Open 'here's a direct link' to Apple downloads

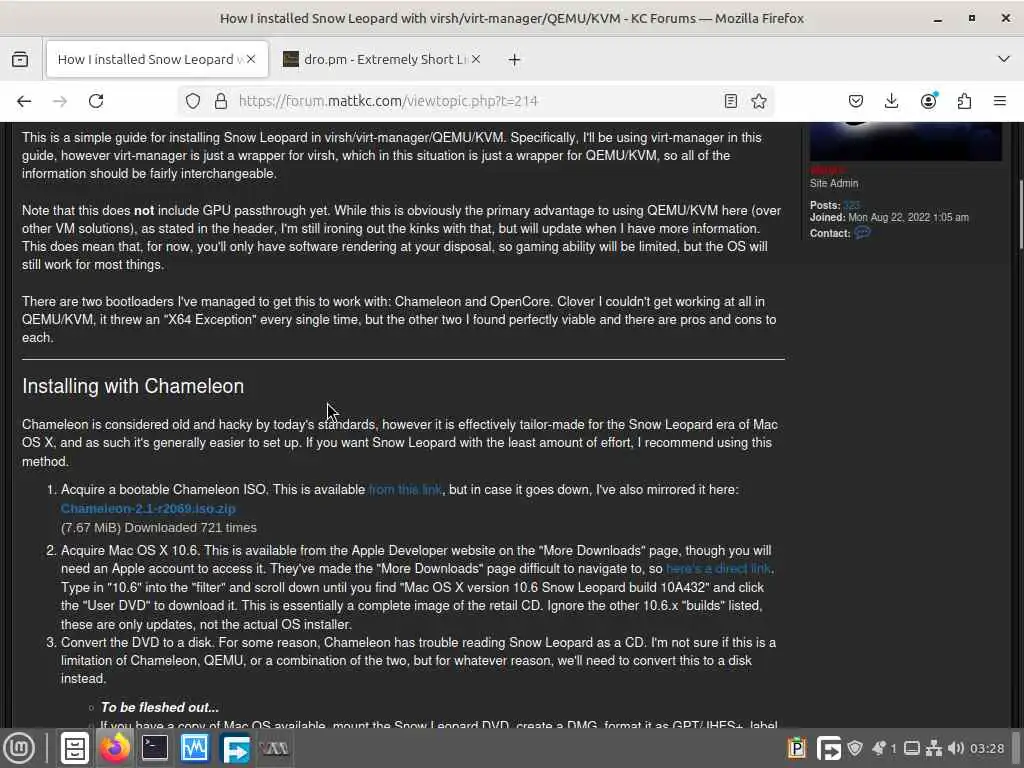coord(718,569)
